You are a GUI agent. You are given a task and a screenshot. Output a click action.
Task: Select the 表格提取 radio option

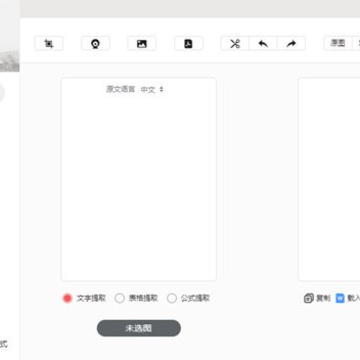point(120,298)
